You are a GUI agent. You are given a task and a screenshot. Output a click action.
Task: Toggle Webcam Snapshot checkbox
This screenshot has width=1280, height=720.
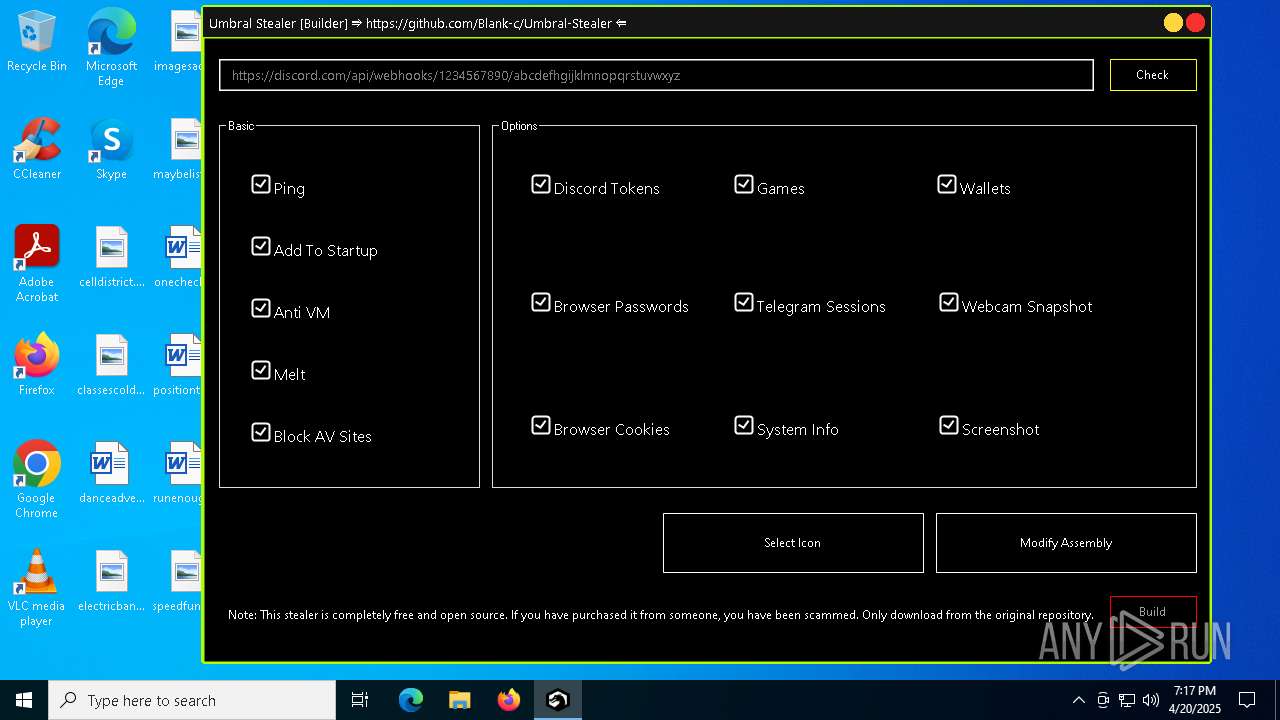point(949,303)
